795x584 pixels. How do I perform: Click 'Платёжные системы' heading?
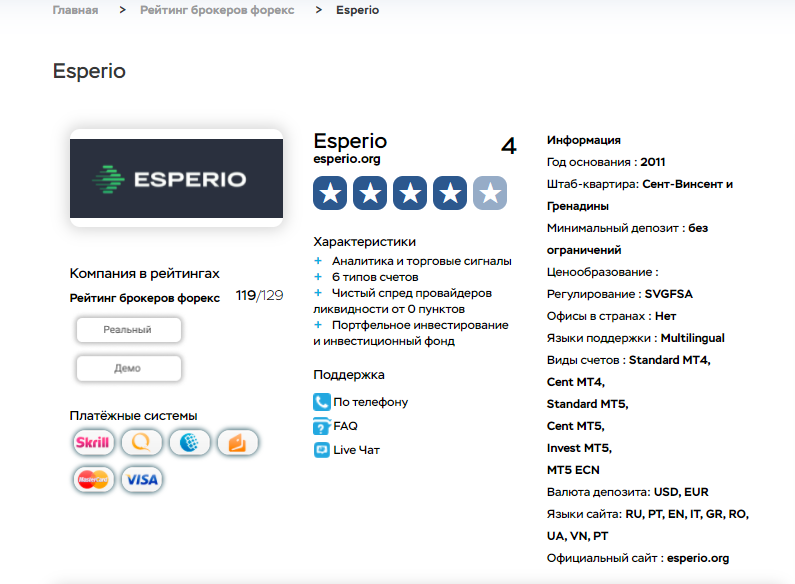[133, 416]
